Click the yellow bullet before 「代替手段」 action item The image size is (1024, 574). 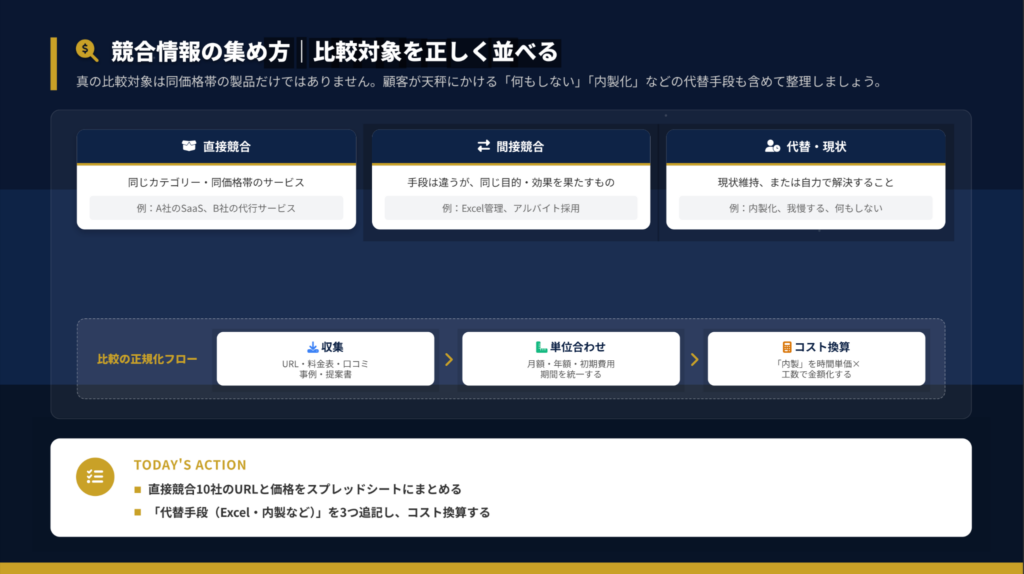[138, 513]
